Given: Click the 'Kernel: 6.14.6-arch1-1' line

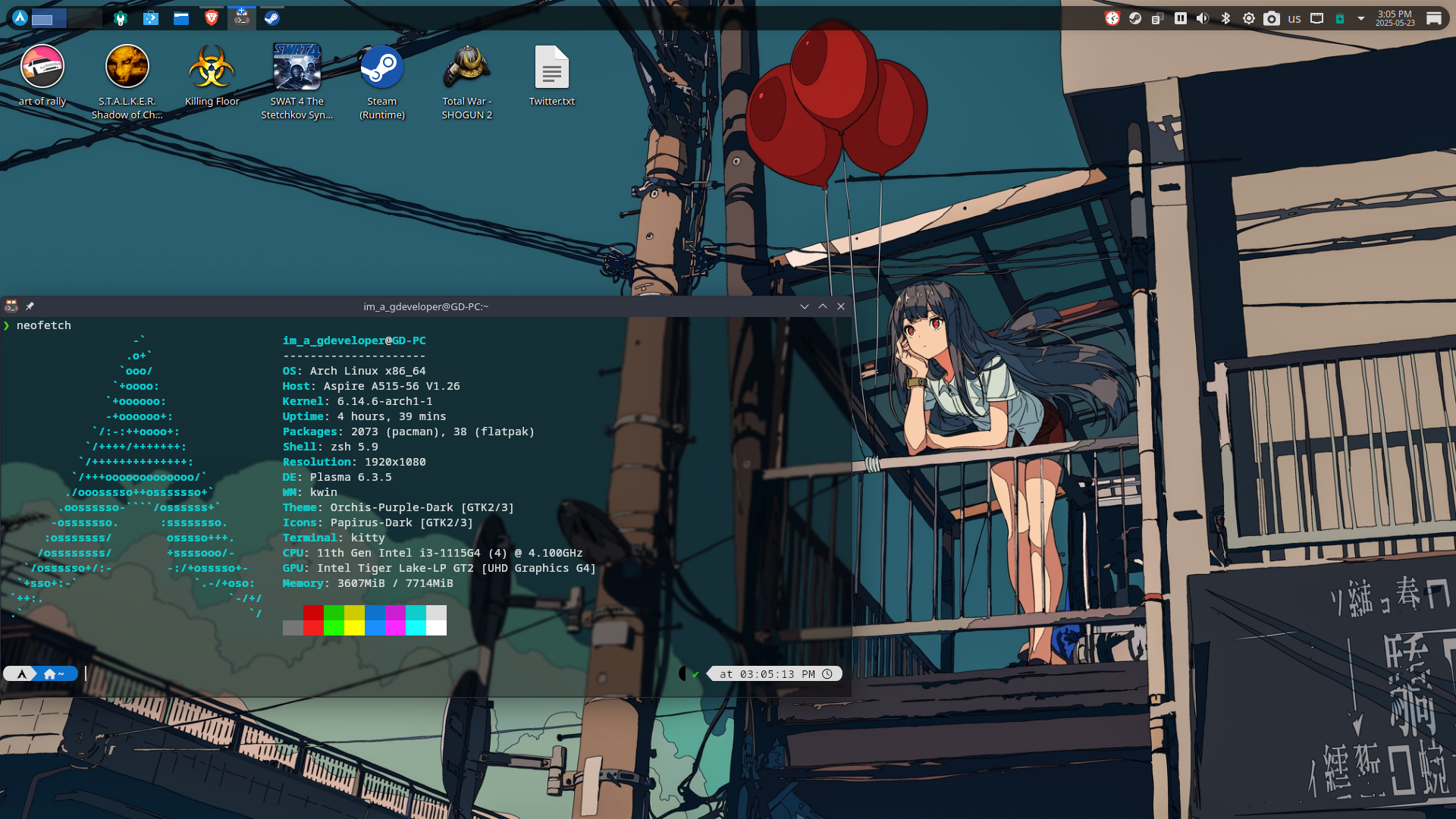Looking at the screenshot, I should 358,401.
